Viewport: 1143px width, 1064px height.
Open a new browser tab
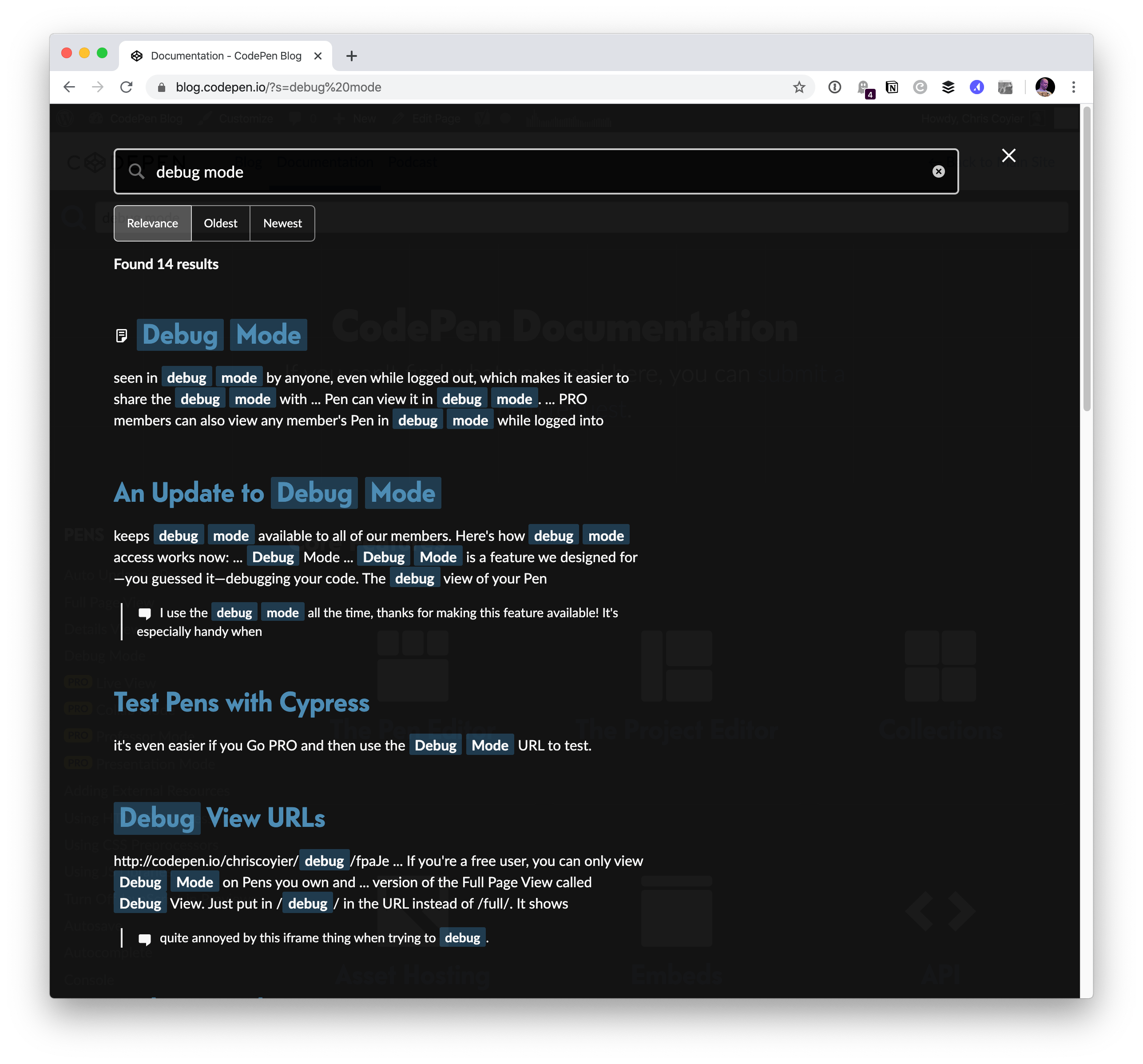coord(352,56)
